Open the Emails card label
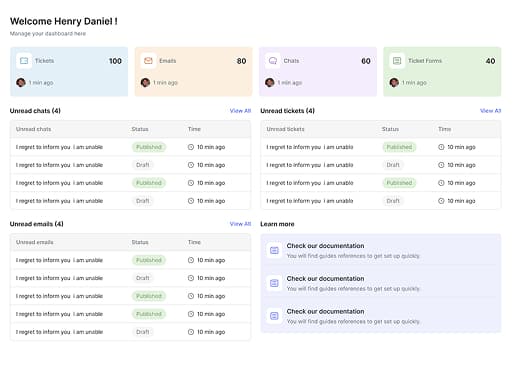Image resolution: width=517 pixels, height=365 pixels. (x=167, y=61)
